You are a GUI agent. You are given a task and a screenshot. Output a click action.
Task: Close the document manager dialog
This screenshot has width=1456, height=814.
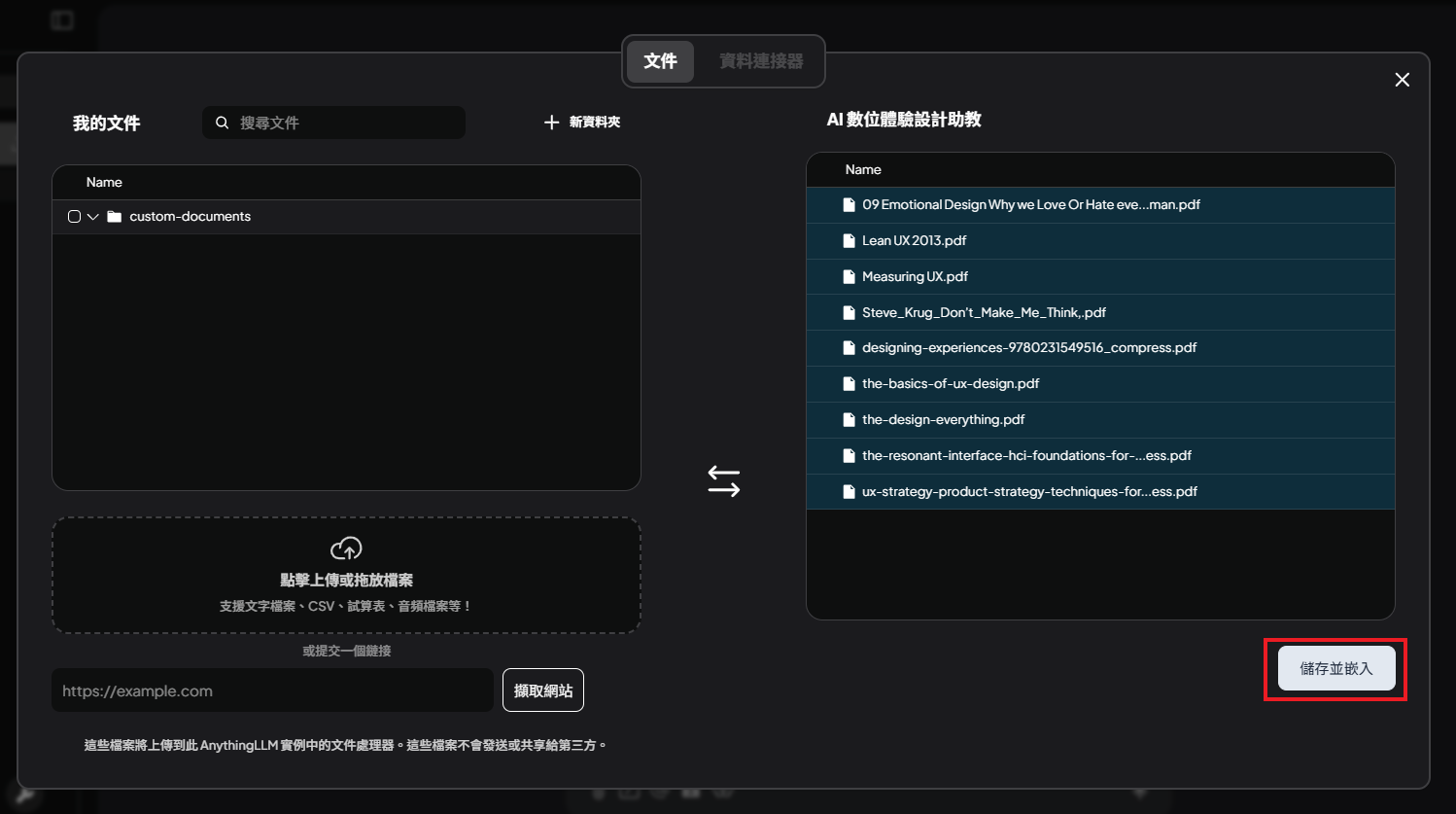pyautogui.click(x=1402, y=80)
